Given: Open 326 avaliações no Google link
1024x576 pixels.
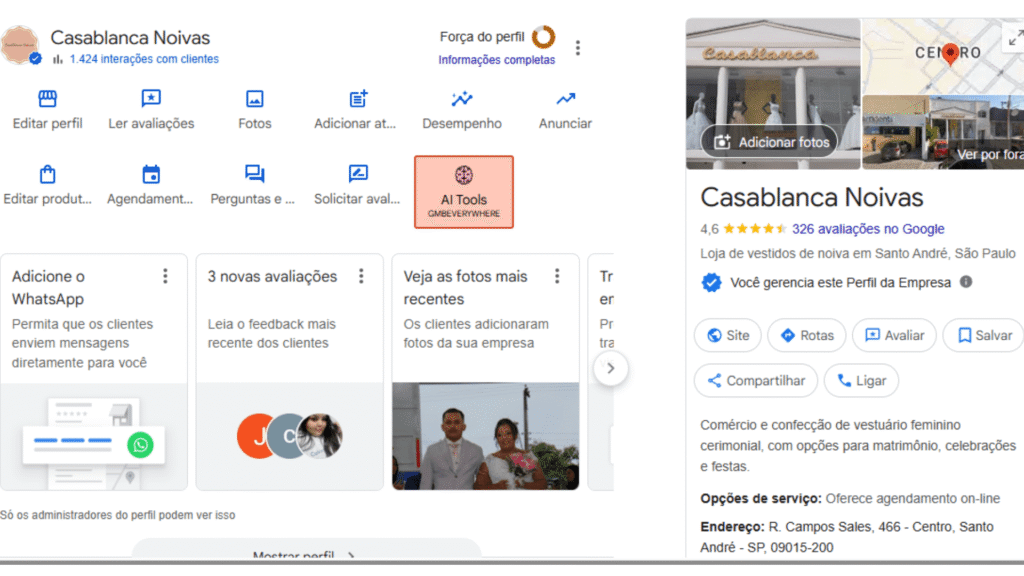Looking at the screenshot, I should tap(868, 229).
